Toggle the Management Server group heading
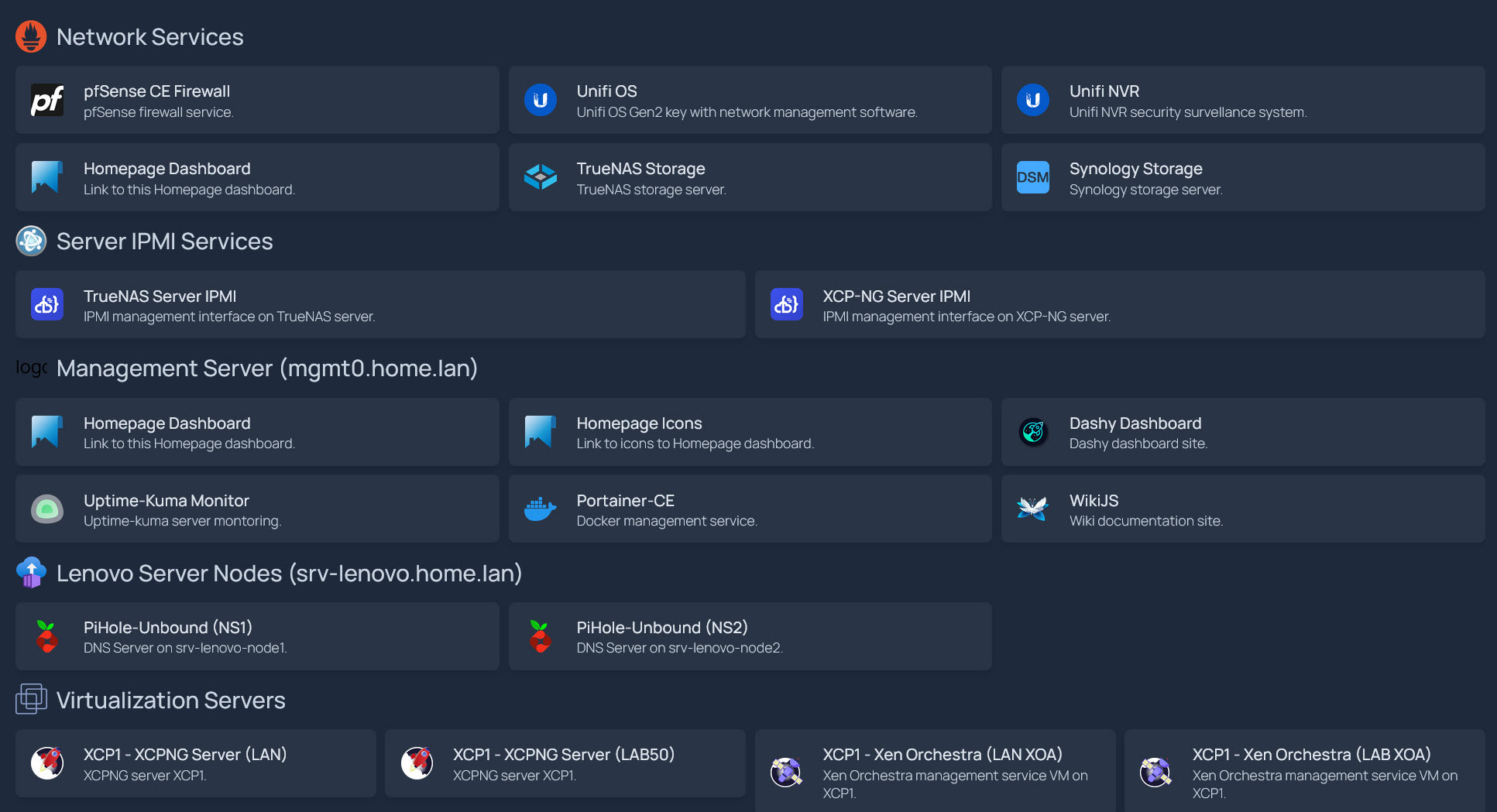Viewport: 1497px width, 812px height. point(266,368)
